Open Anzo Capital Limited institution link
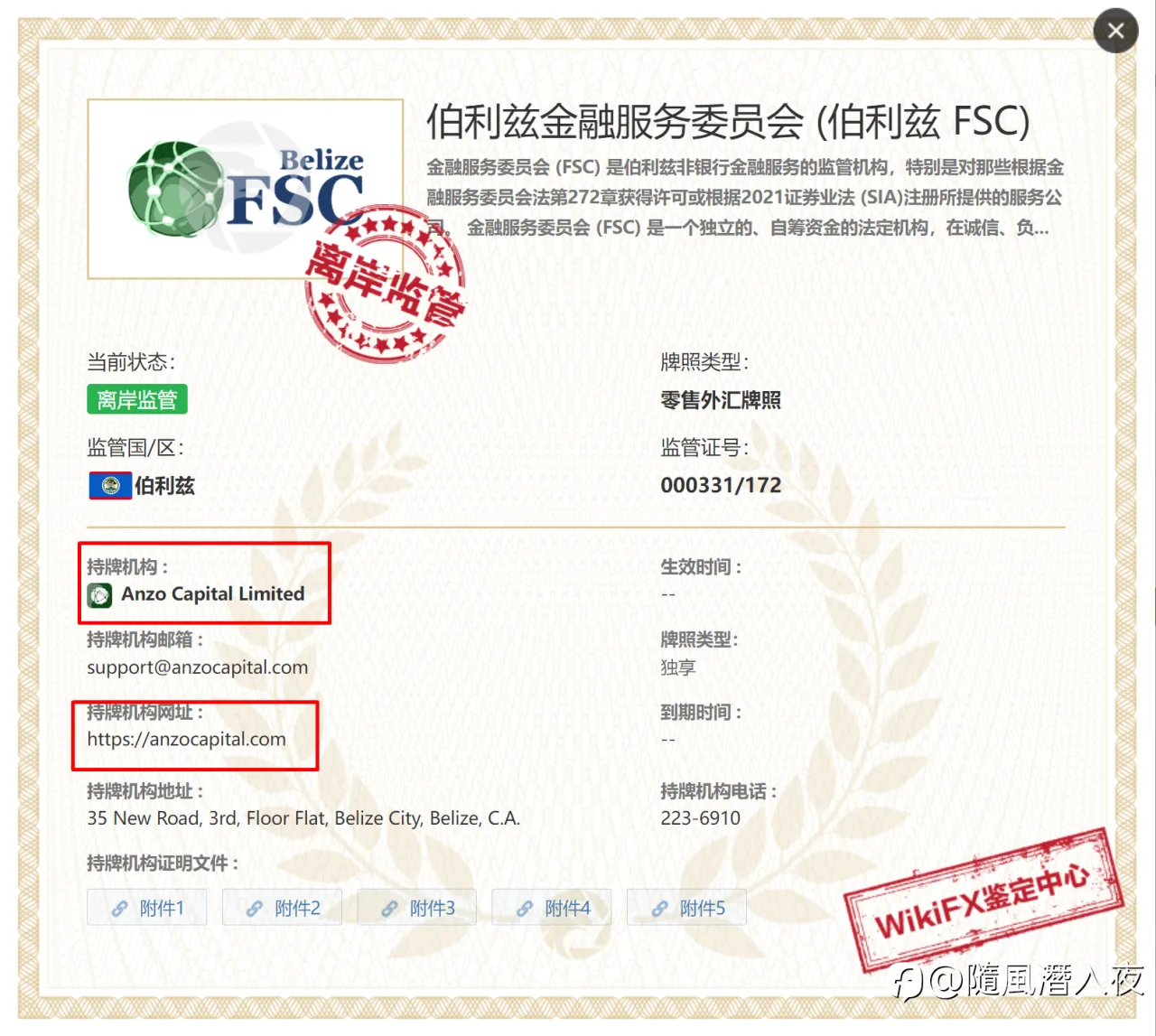Screen dimensions: 1156x1036 point(213,594)
